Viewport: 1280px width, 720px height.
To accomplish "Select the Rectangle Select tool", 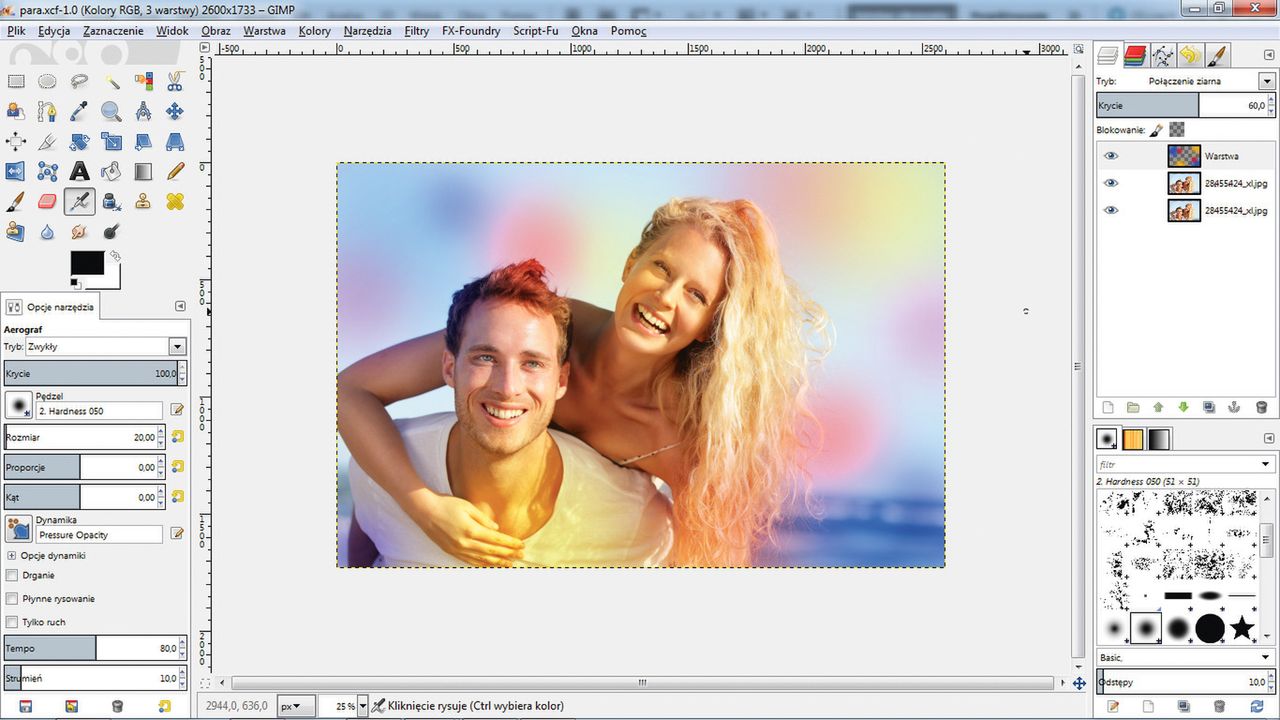I will (x=16, y=82).
